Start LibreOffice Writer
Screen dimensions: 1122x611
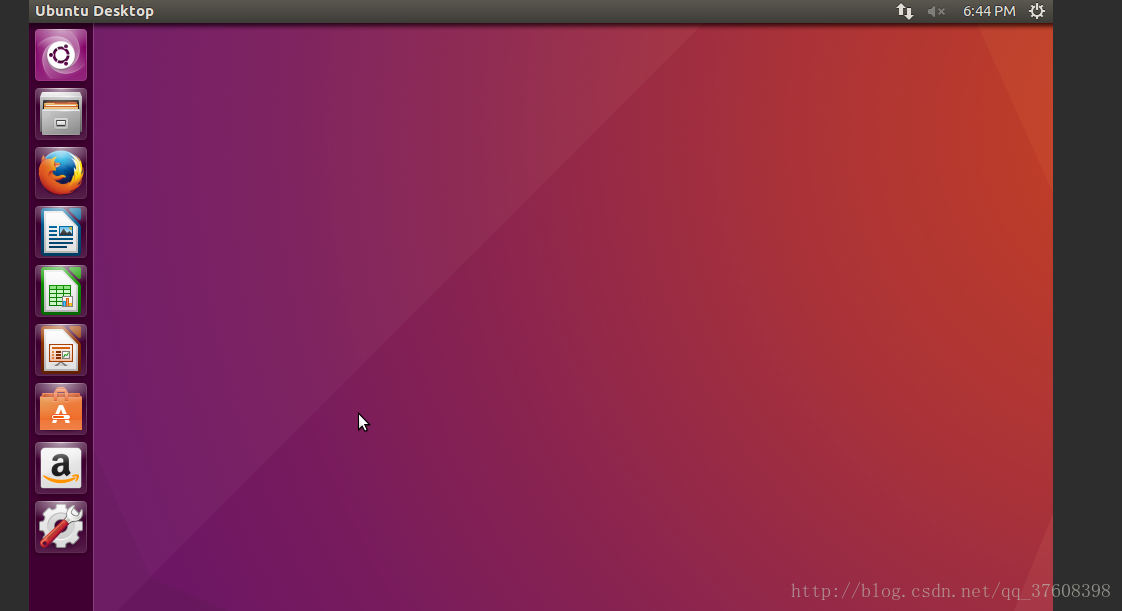(59, 231)
